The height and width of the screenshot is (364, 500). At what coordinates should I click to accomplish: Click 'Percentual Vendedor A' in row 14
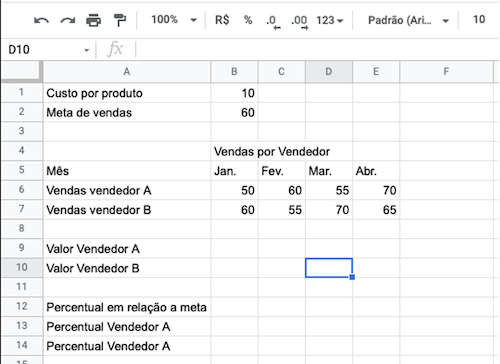(127, 346)
